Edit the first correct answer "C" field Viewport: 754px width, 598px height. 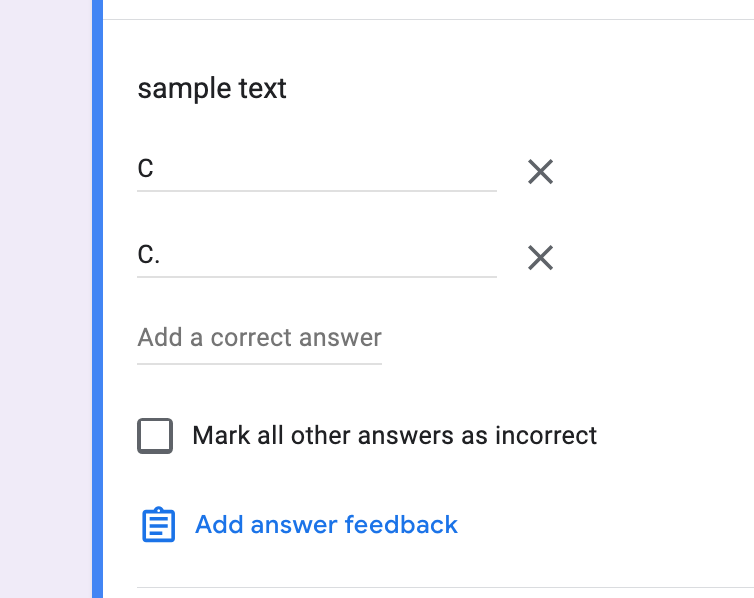(317, 169)
